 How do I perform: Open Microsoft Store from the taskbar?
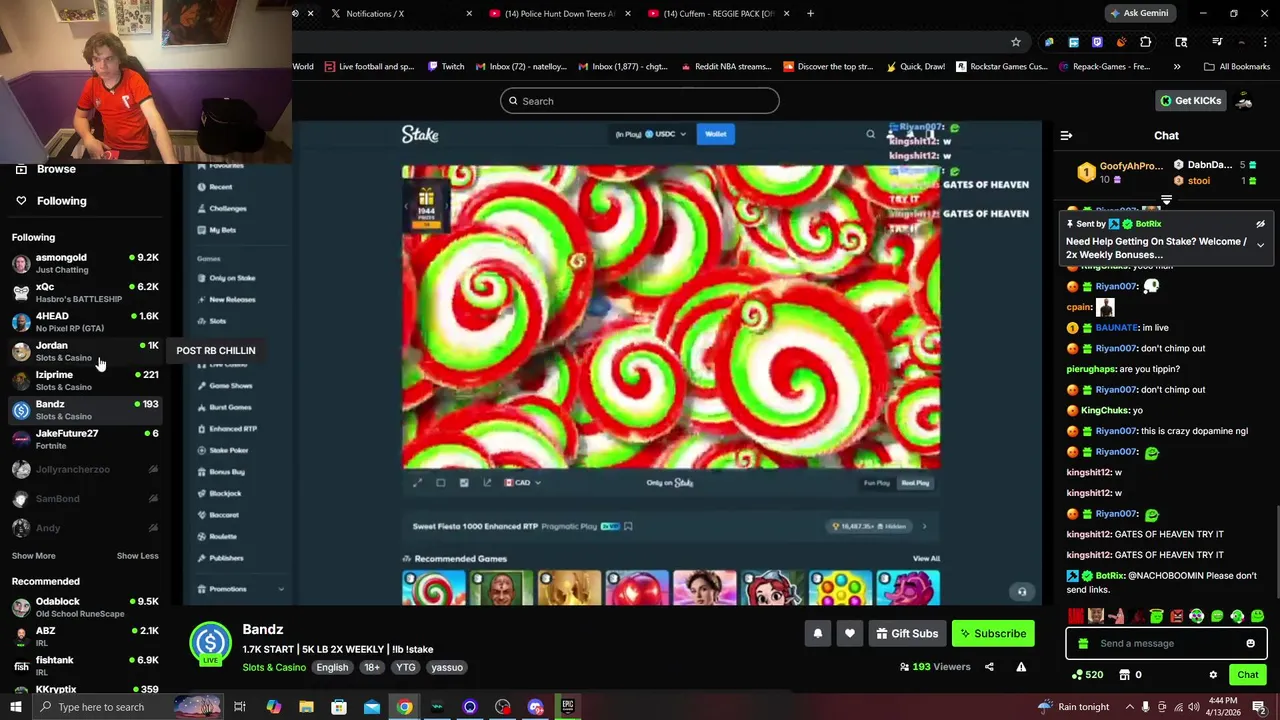339,707
